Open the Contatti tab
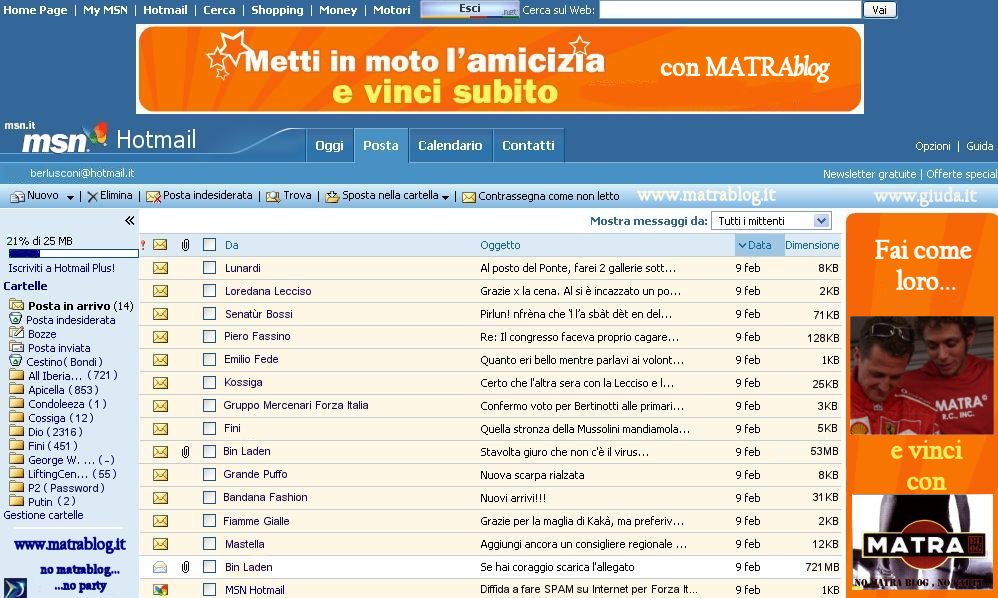The width and height of the screenshot is (998, 598). (x=528, y=146)
